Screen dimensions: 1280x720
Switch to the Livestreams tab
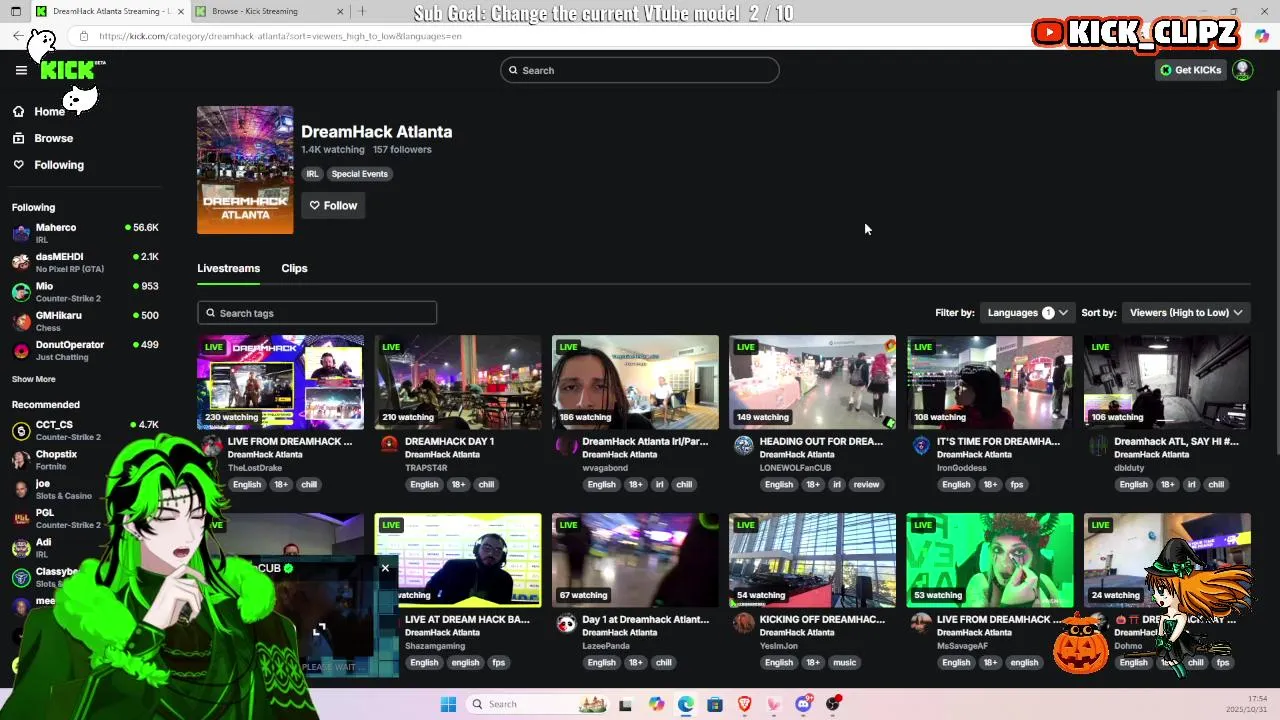point(228,268)
